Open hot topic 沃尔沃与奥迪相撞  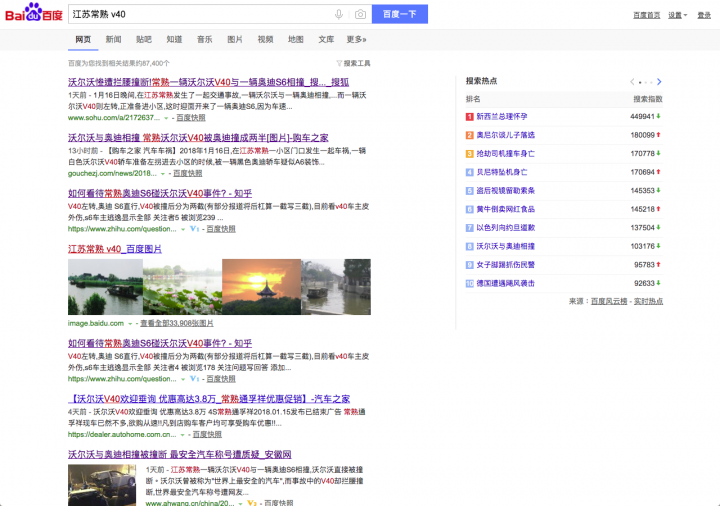[x=506, y=246]
